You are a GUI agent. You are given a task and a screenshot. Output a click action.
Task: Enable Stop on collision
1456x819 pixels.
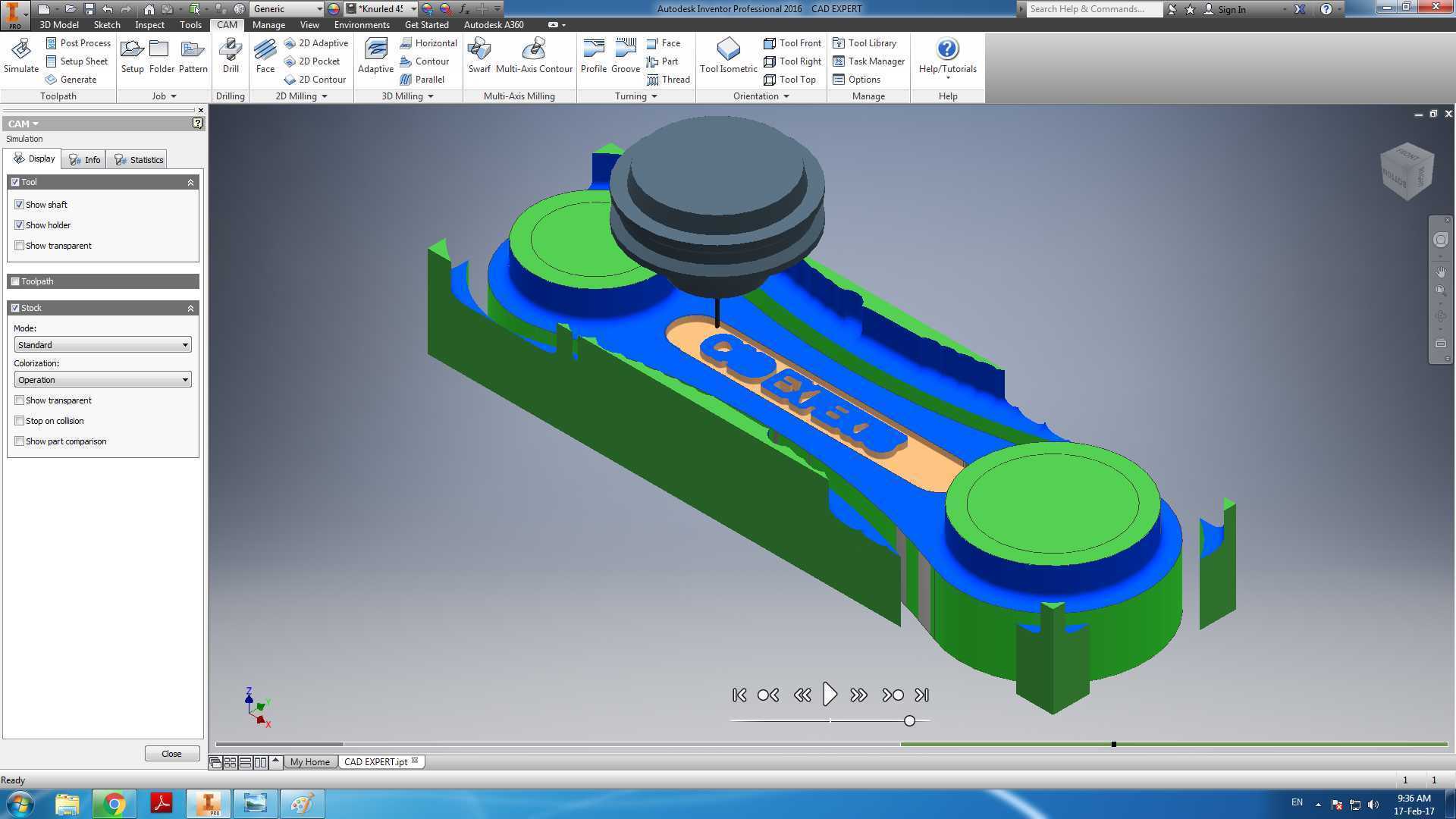(20, 421)
